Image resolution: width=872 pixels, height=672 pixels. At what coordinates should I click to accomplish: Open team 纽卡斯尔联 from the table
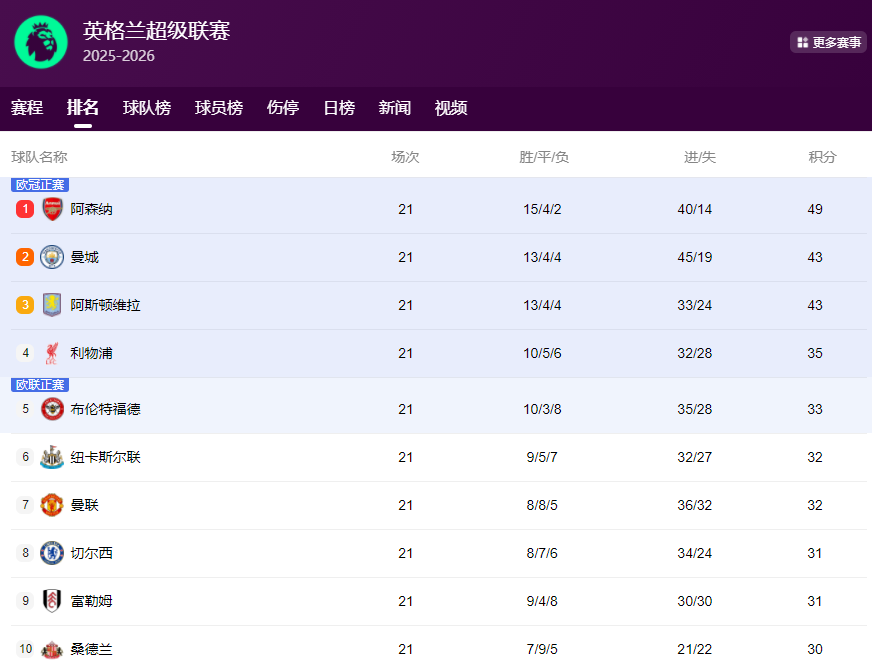click(105, 457)
